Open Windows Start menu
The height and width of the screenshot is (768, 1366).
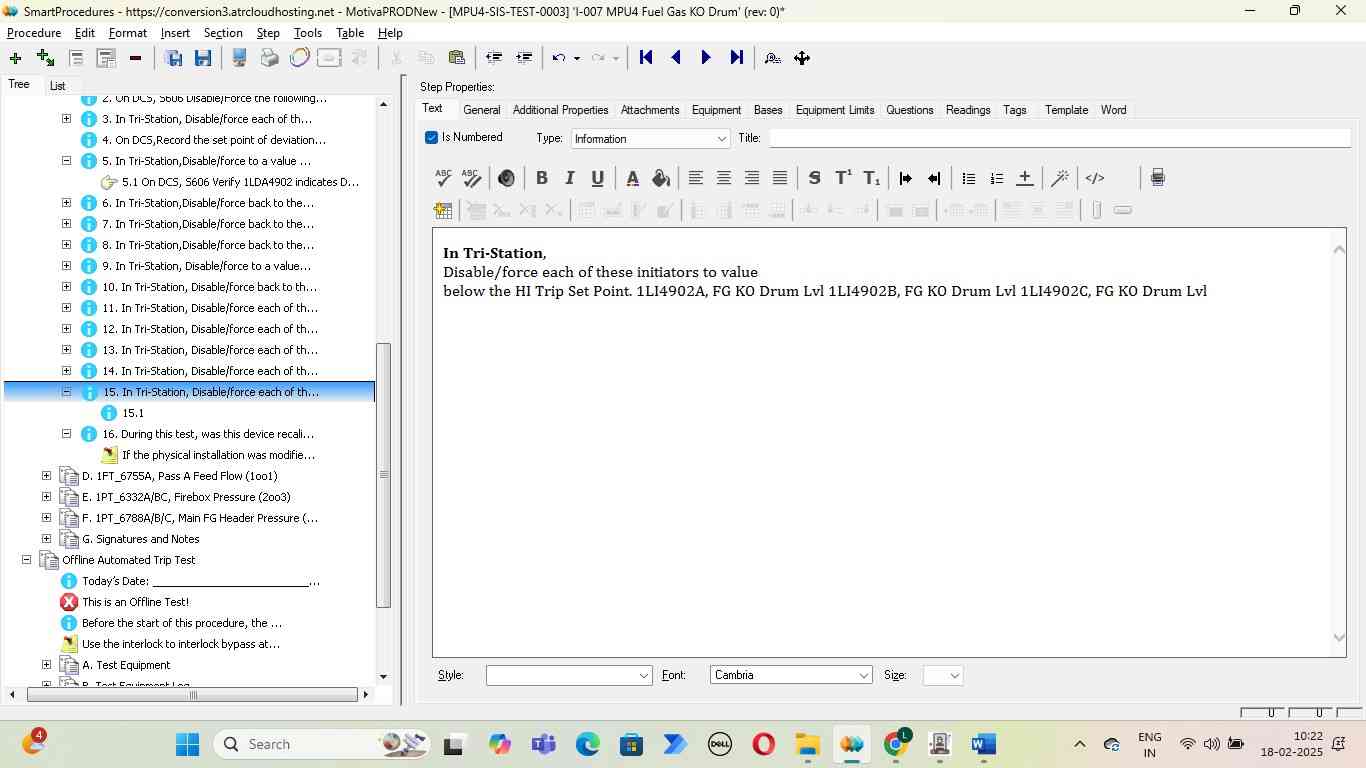click(187, 744)
